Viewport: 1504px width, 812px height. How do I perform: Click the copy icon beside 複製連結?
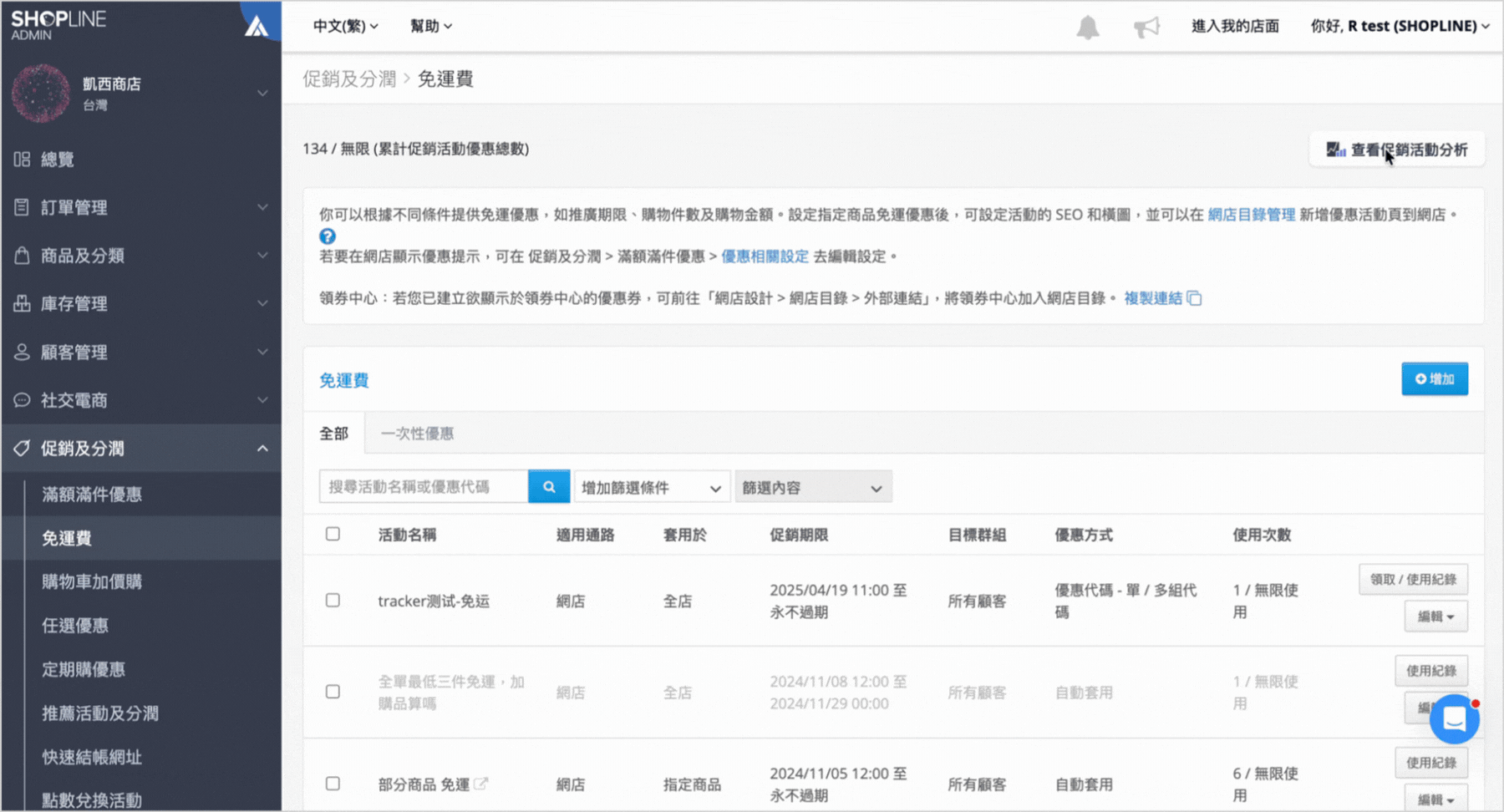(x=1194, y=298)
